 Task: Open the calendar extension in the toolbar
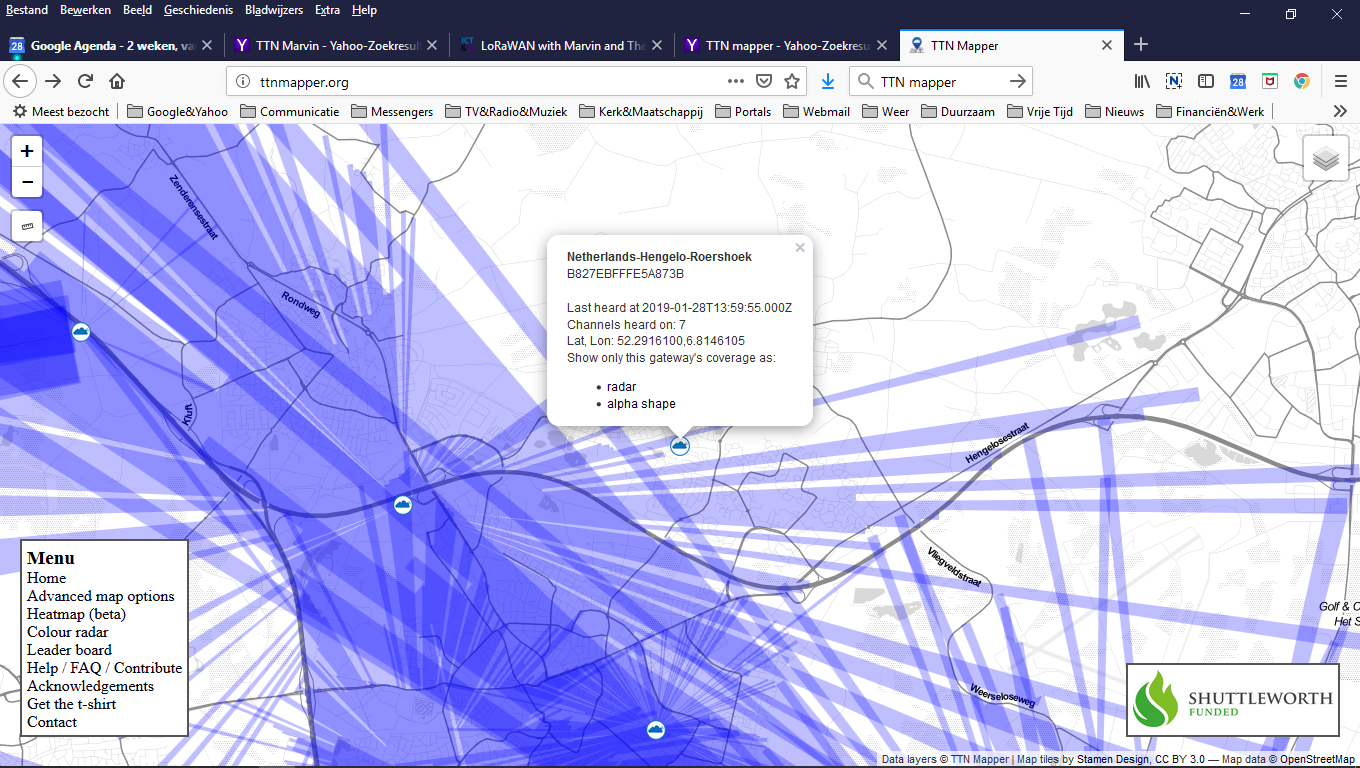point(1238,82)
